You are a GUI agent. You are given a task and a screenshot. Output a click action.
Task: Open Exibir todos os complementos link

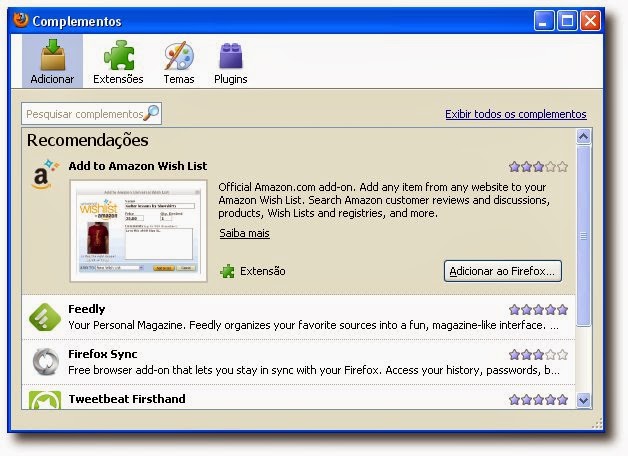(x=516, y=114)
